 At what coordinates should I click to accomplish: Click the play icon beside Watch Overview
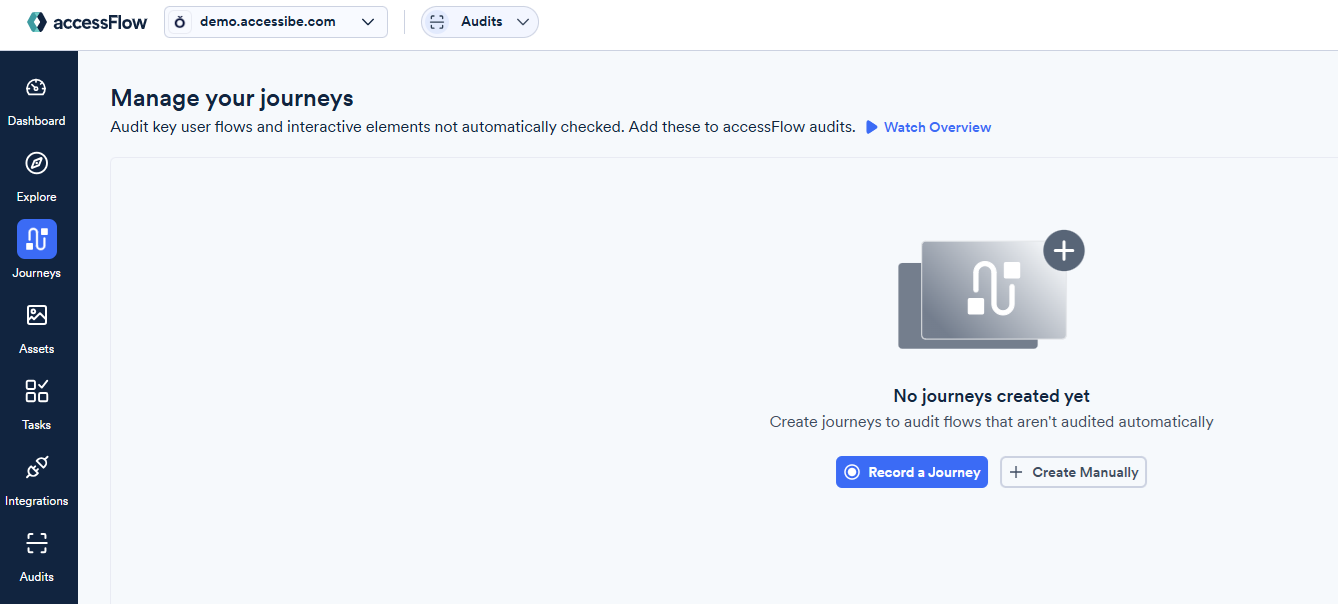(x=872, y=127)
